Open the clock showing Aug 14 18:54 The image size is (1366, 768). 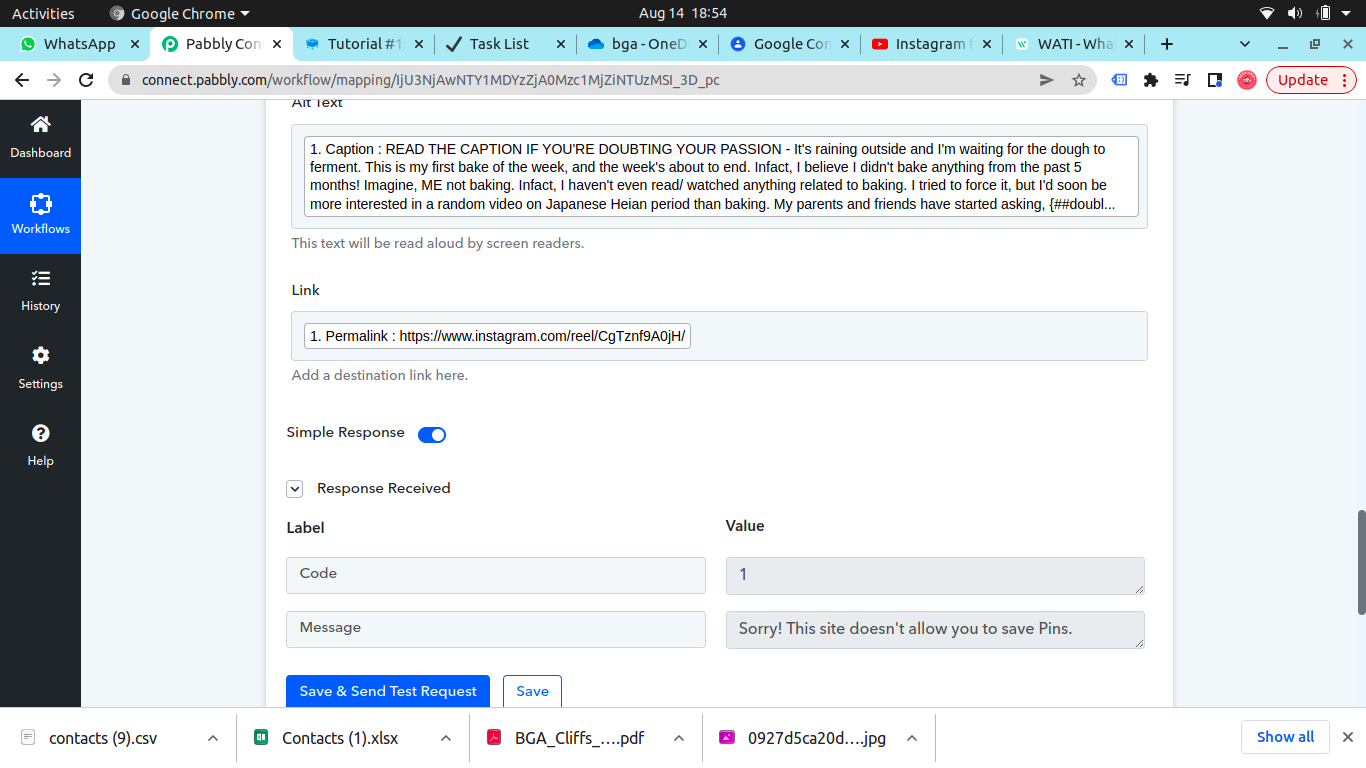pos(683,13)
